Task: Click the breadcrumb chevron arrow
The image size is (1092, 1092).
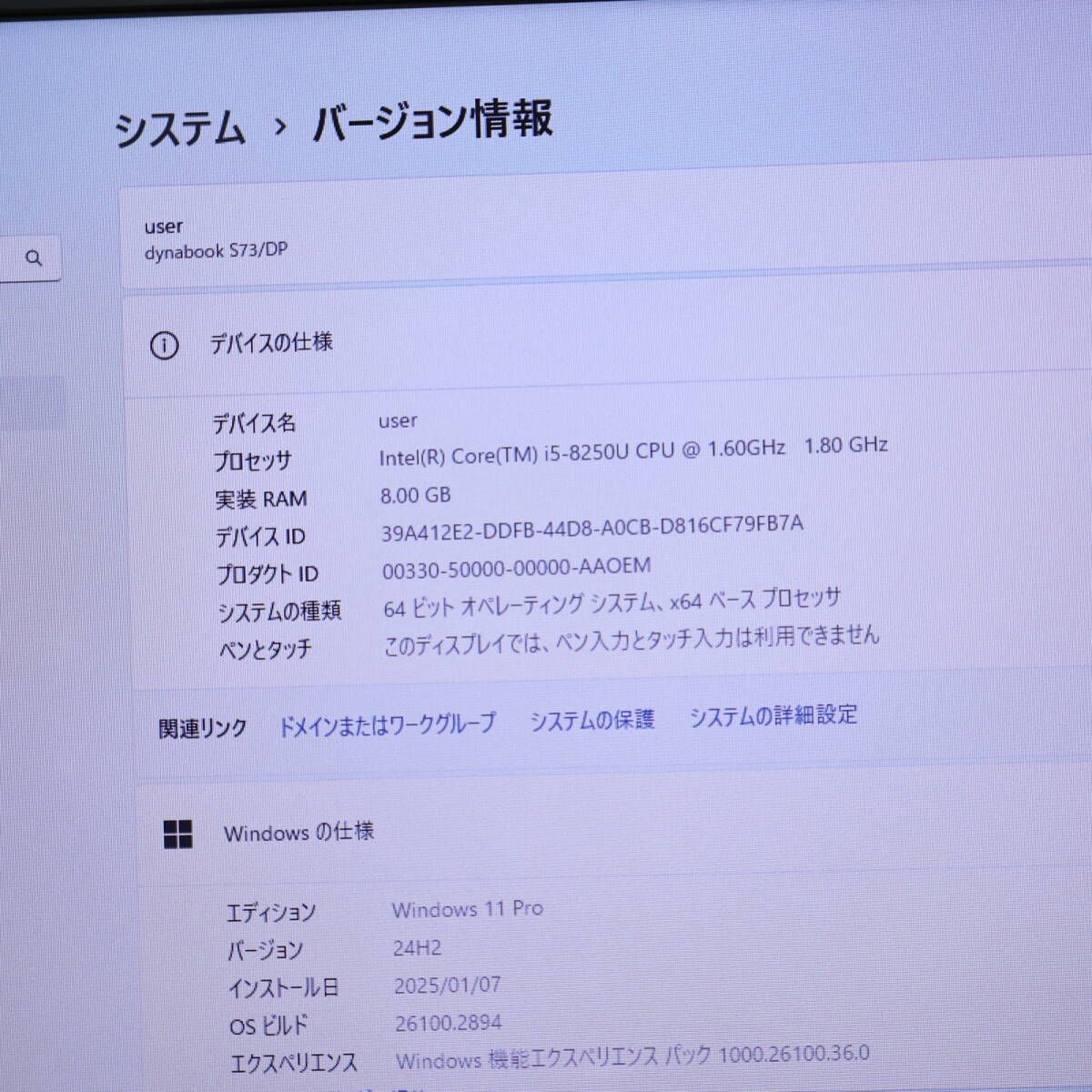Action: tap(280, 126)
